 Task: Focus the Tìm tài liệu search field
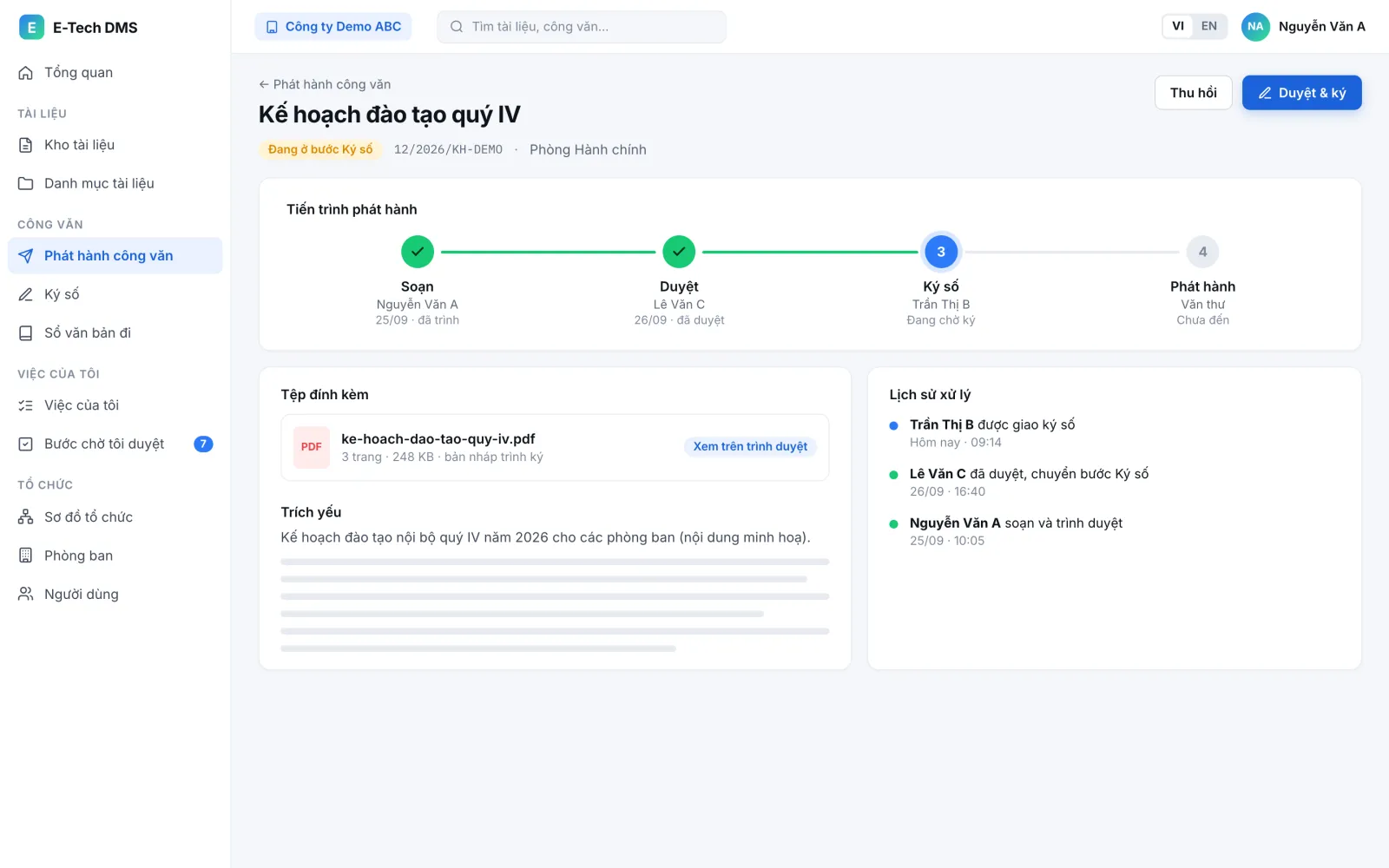pos(582,27)
